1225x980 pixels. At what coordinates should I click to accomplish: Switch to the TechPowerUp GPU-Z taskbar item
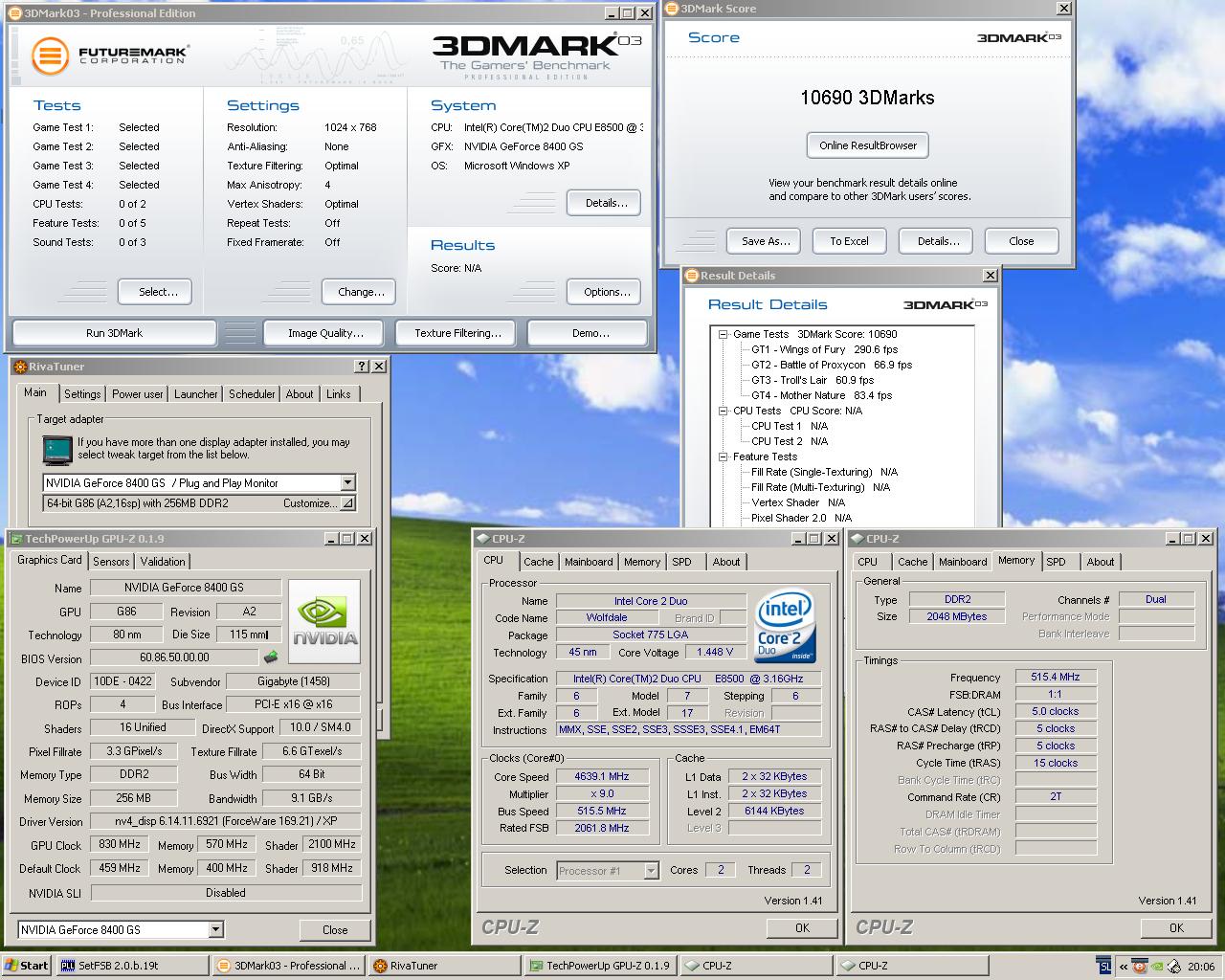click(x=601, y=966)
